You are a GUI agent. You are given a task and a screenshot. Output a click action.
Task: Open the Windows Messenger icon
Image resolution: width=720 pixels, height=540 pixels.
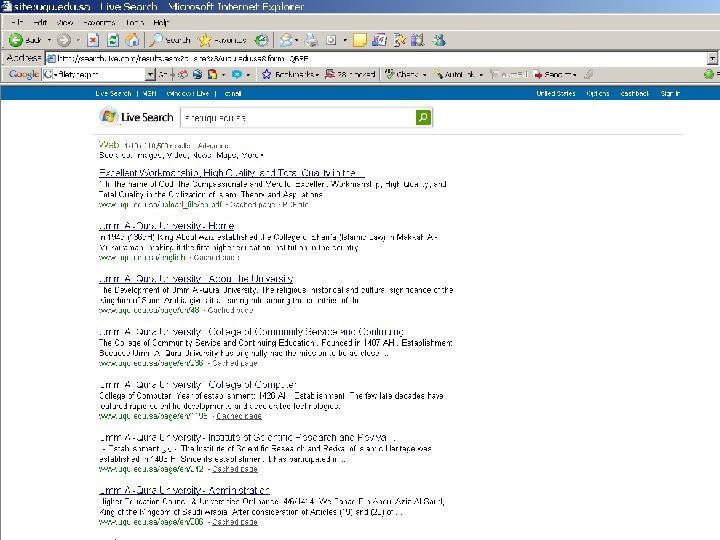pos(439,40)
